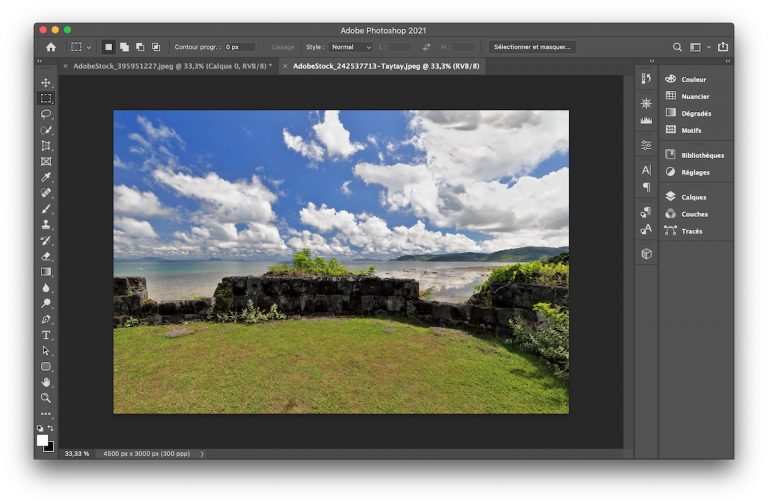Image resolution: width=768 pixels, height=504 pixels.
Task: Select the Dodge tool
Action: [46, 303]
